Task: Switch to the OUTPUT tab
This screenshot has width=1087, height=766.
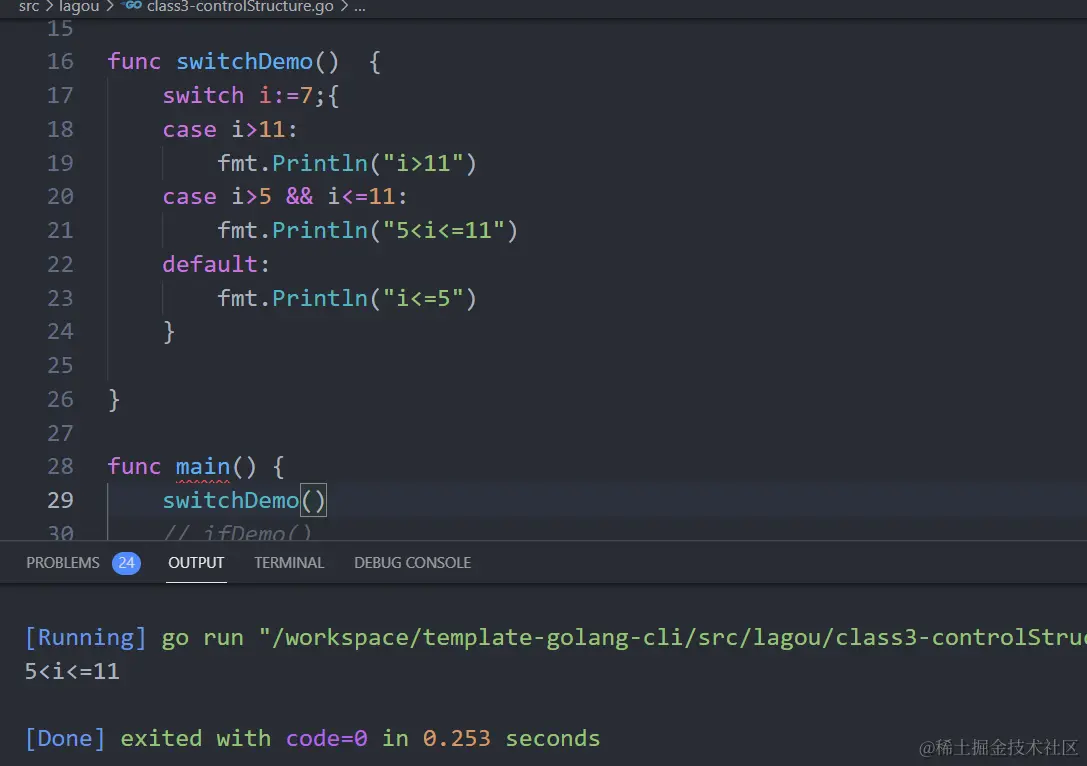Action: click(x=196, y=563)
